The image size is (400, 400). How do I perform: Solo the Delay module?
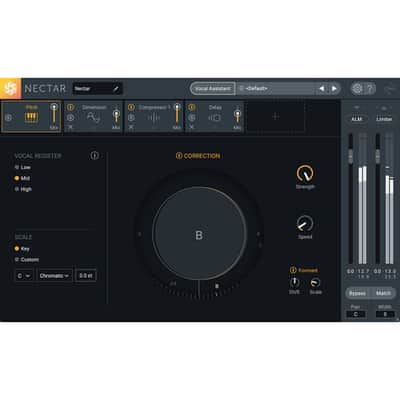coord(192,117)
